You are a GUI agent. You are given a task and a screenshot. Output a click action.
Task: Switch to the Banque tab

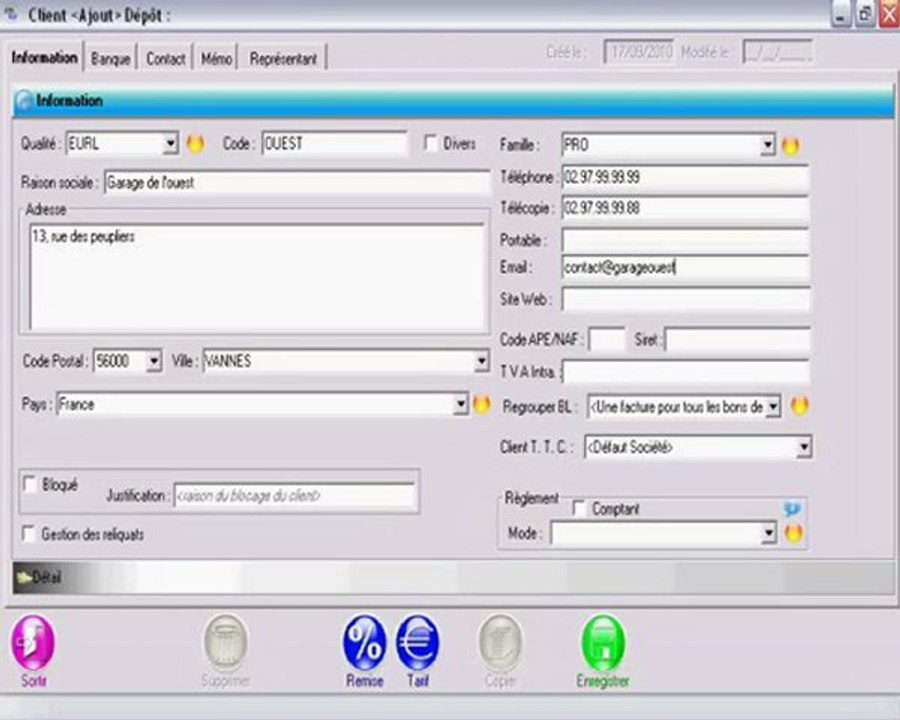coord(111,59)
